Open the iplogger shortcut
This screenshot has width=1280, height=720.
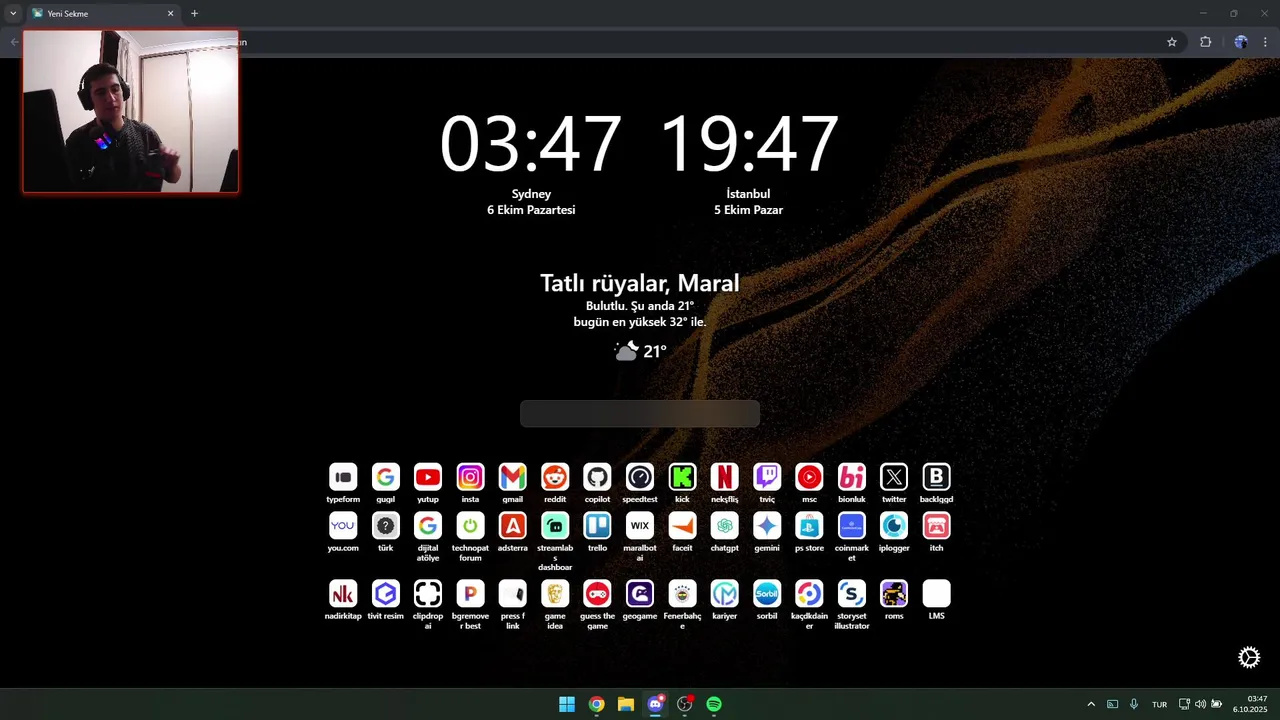(x=894, y=525)
